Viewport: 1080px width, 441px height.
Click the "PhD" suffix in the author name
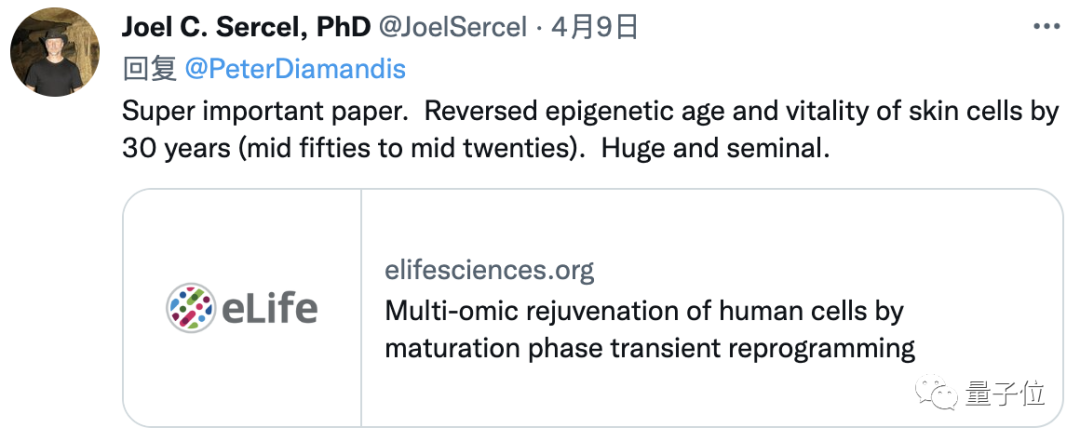[x=338, y=28]
